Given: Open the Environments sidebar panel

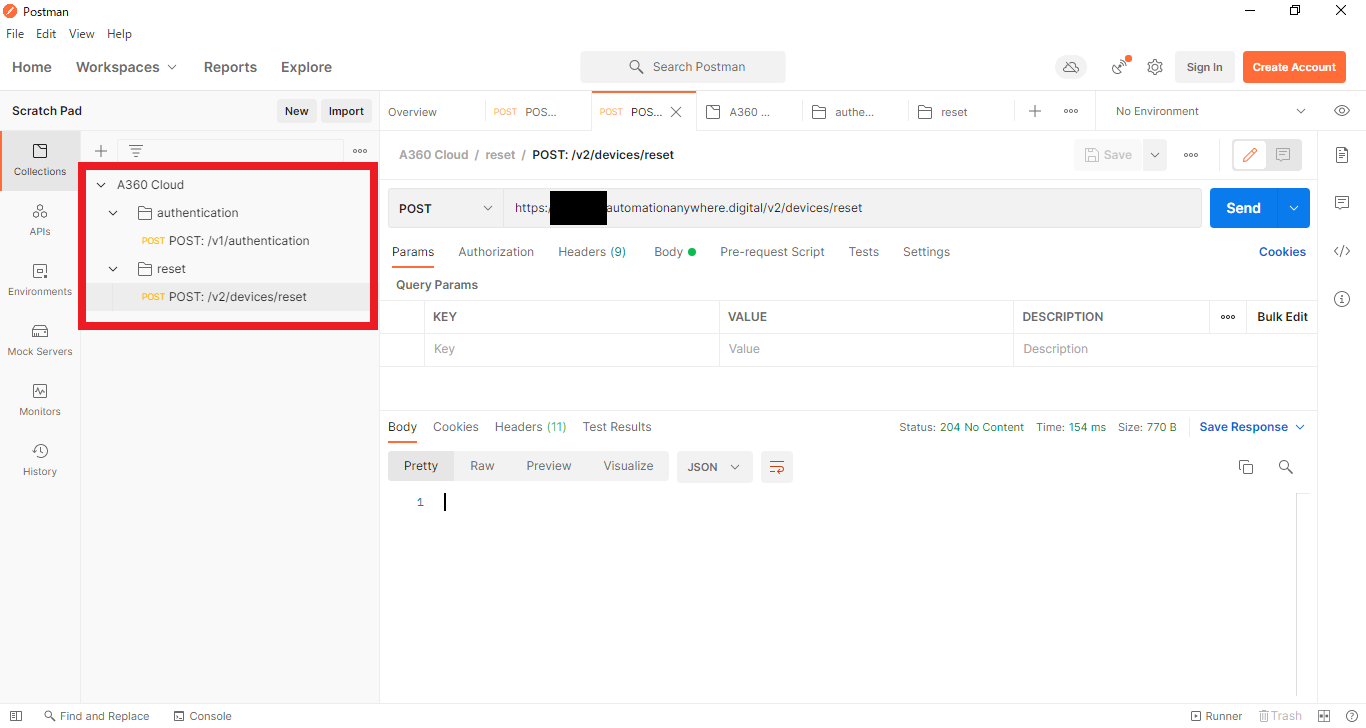Looking at the screenshot, I should point(40,280).
